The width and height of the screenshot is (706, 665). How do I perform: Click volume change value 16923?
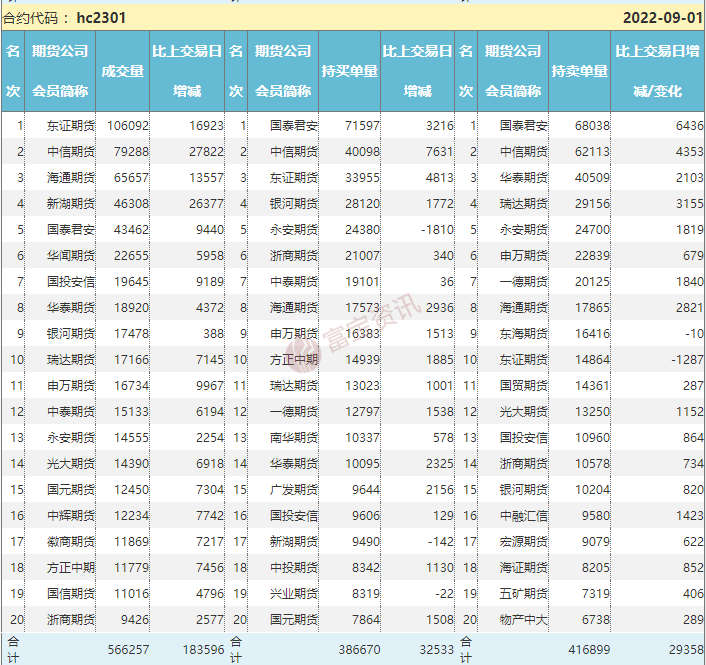(x=206, y=126)
